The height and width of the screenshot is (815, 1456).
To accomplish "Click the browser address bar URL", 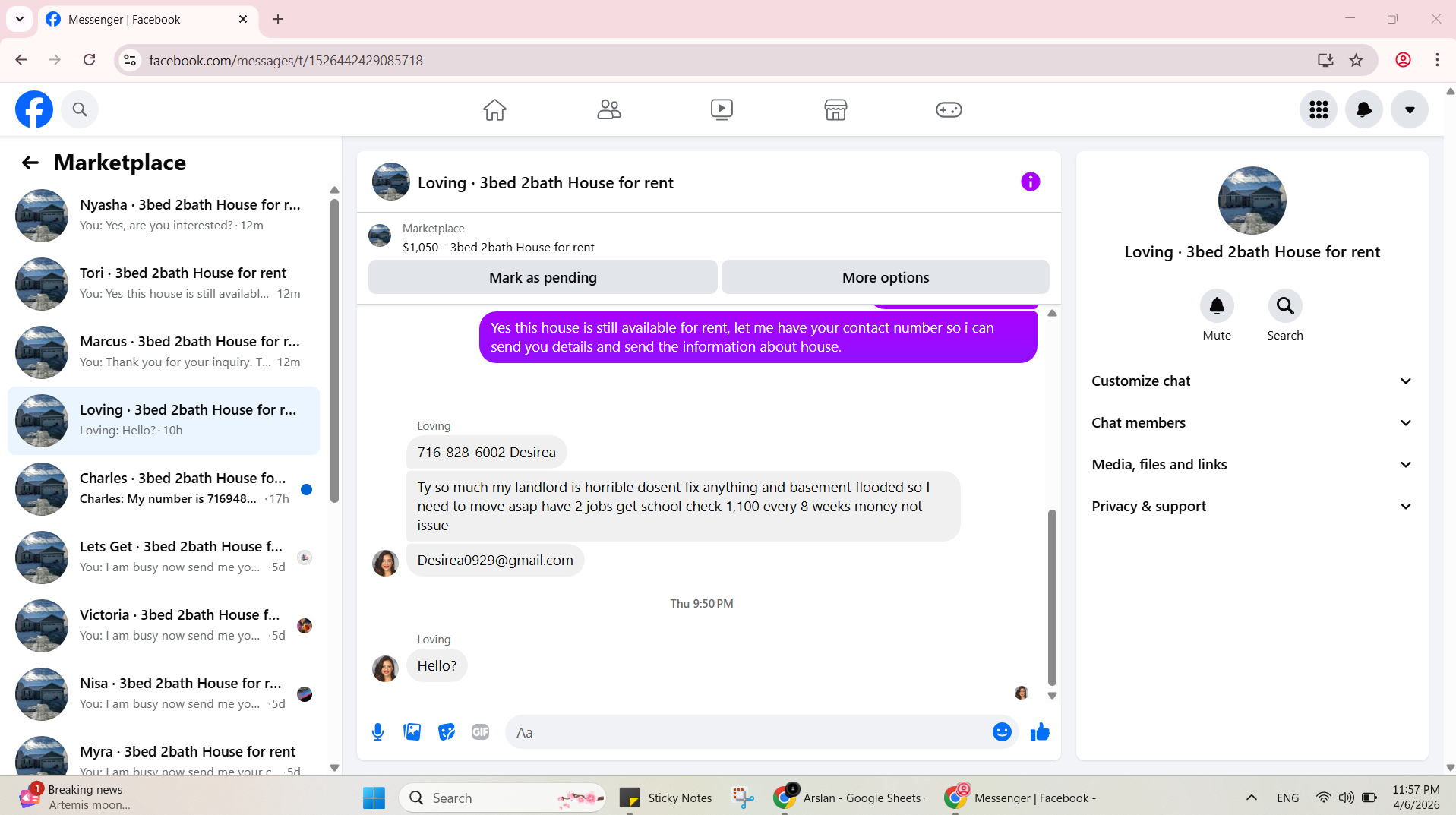I will click(x=286, y=60).
